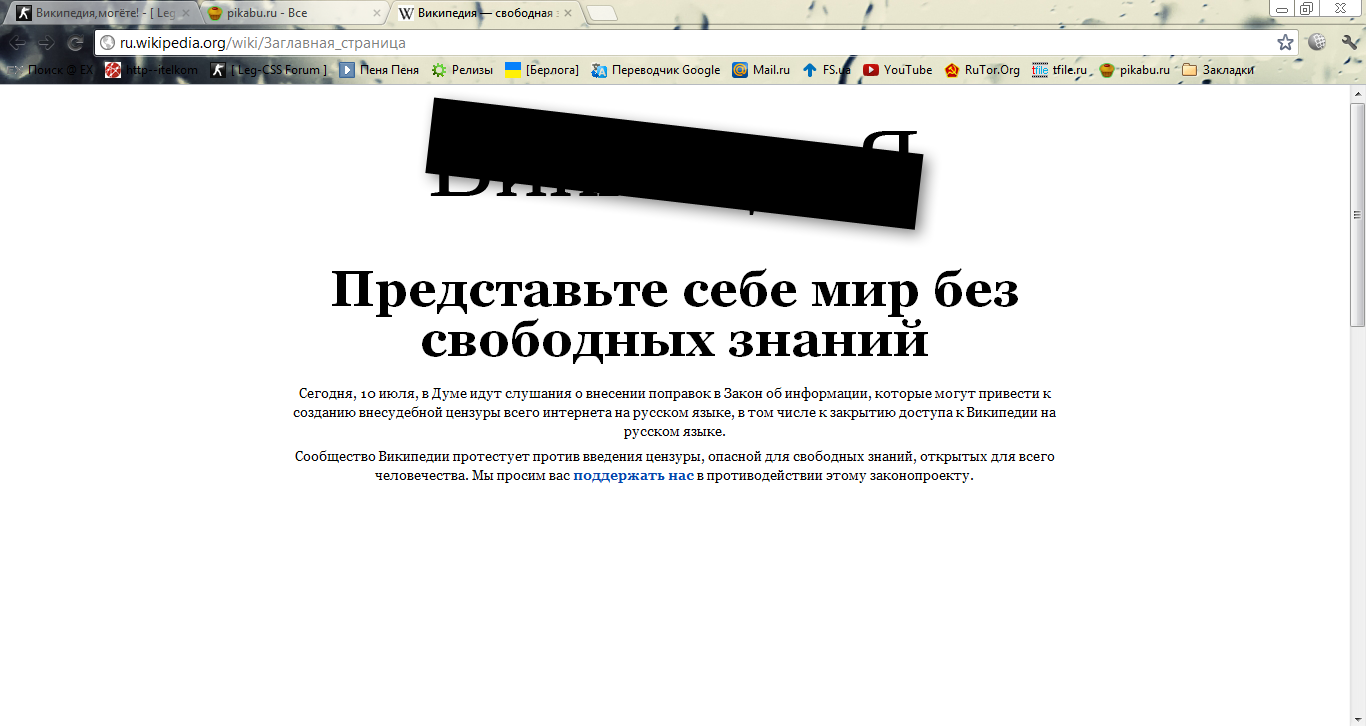Open the [Берлога] bookmark
This screenshot has width=1366, height=726.
(x=542, y=70)
